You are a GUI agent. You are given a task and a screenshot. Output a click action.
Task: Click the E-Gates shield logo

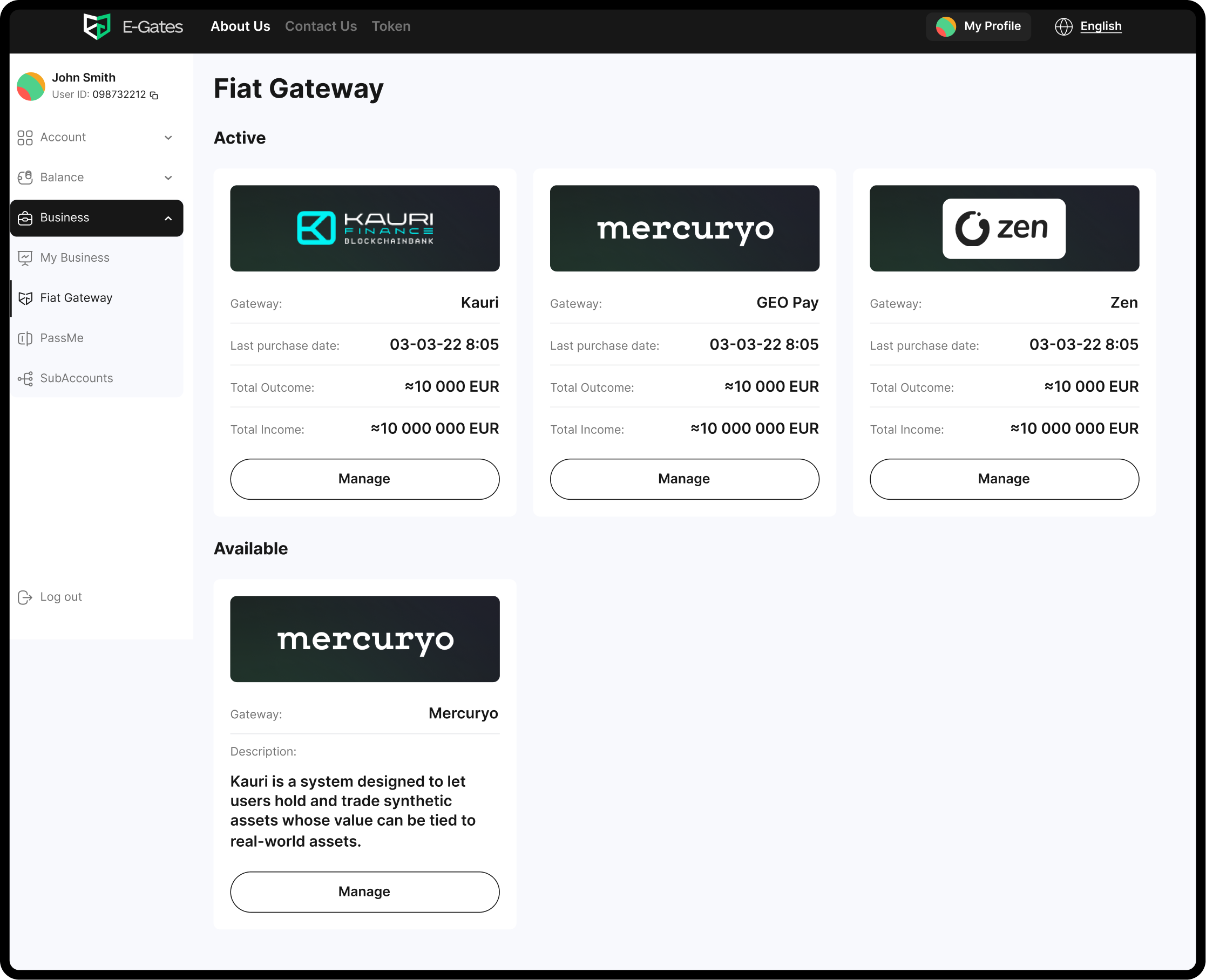point(97,26)
